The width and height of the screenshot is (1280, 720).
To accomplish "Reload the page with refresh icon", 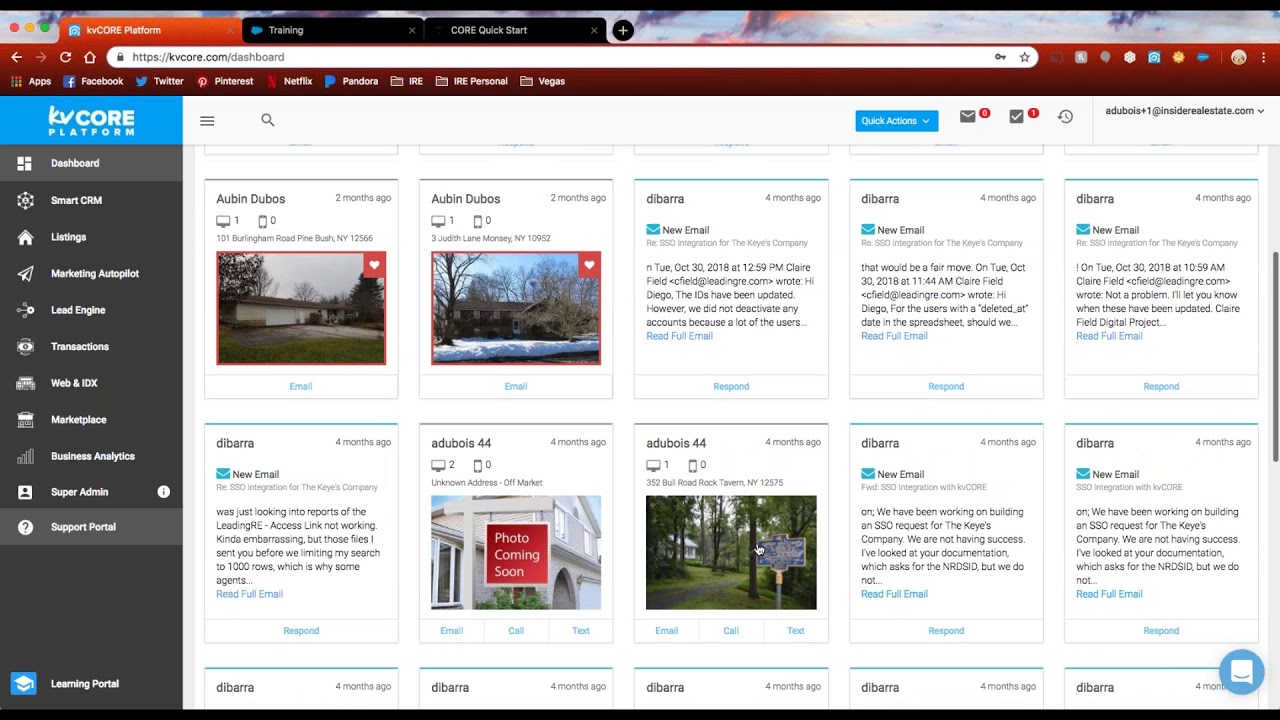I will (x=65, y=57).
